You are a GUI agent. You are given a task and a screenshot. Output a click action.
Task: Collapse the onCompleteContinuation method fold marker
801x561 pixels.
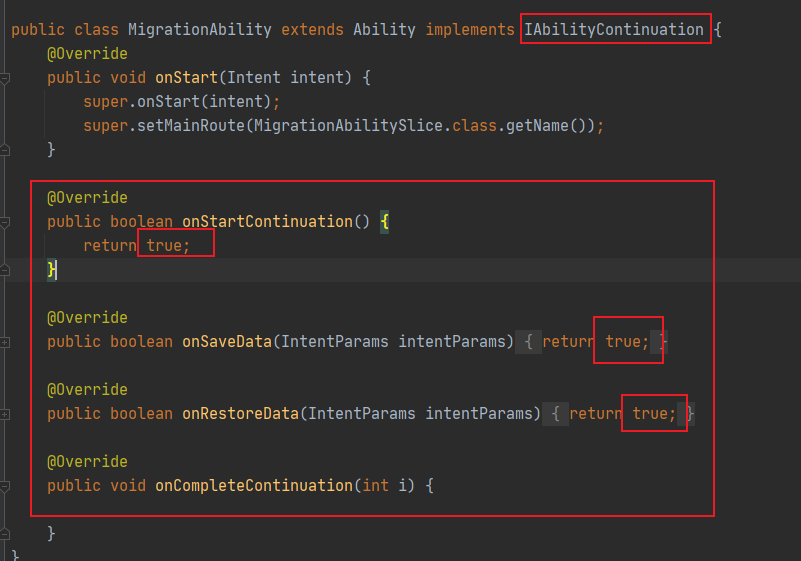point(4,486)
